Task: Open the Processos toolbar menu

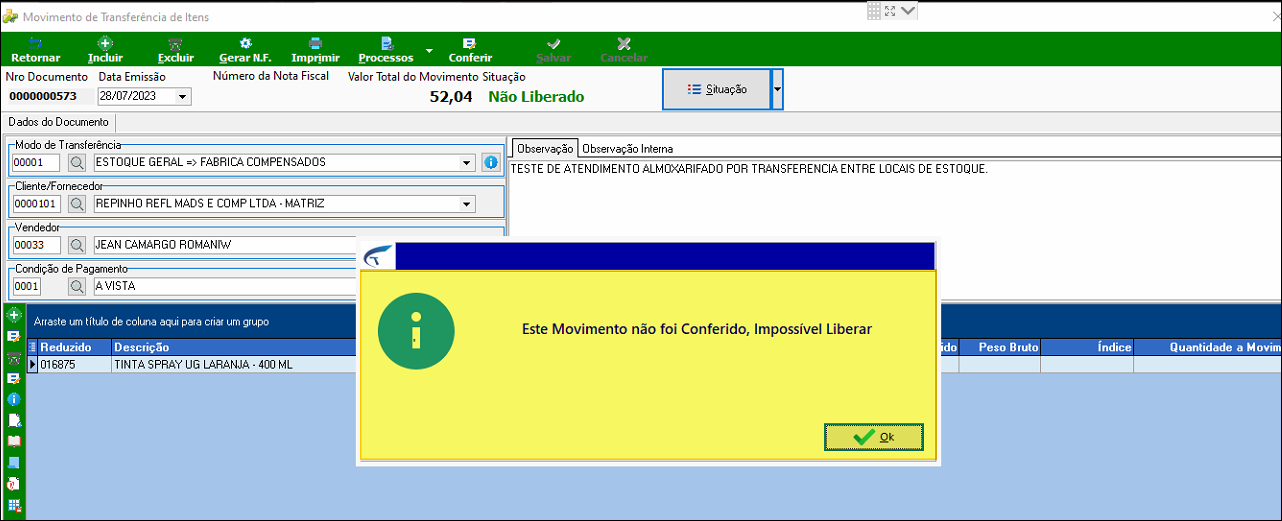Action: (x=386, y=50)
